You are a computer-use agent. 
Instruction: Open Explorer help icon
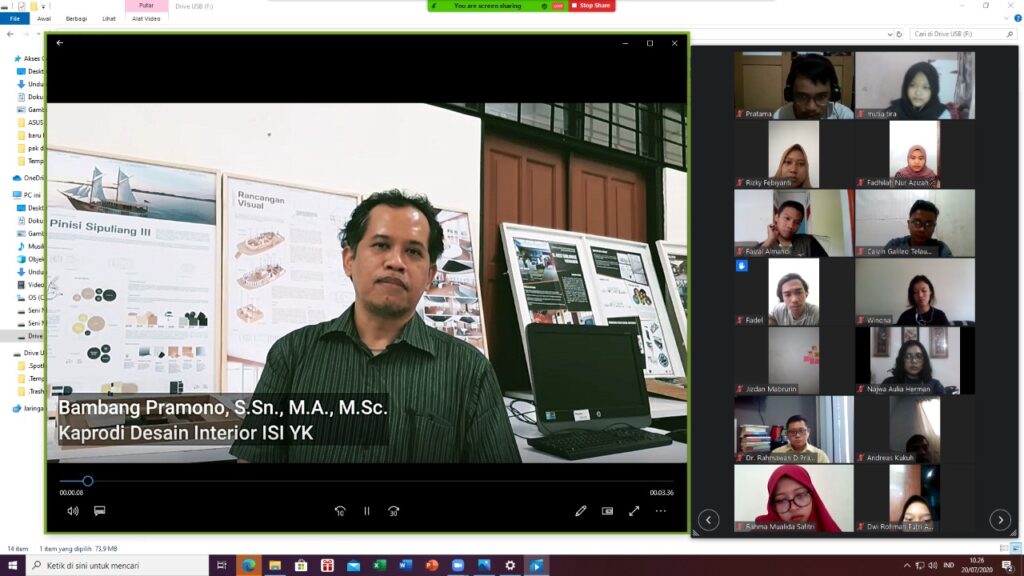pyautogui.click(x=1017, y=18)
